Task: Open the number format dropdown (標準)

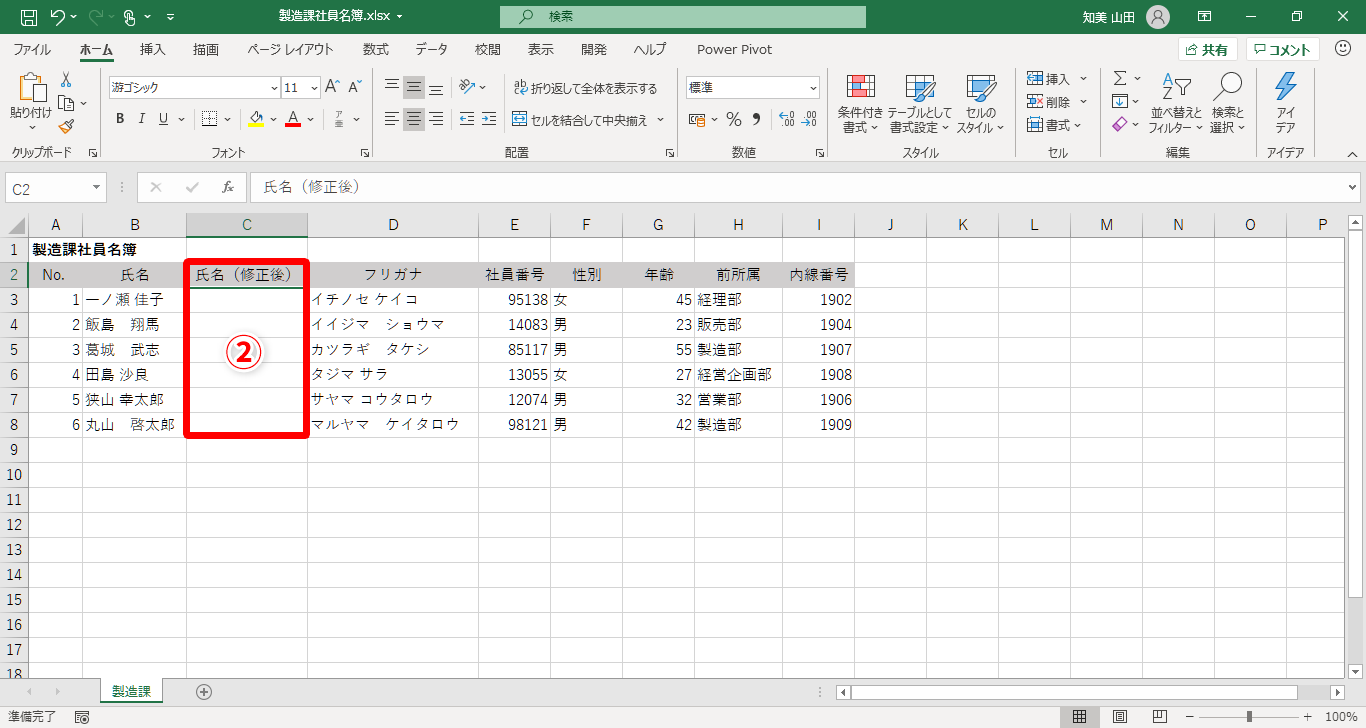Action: pyautogui.click(x=812, y=87)
